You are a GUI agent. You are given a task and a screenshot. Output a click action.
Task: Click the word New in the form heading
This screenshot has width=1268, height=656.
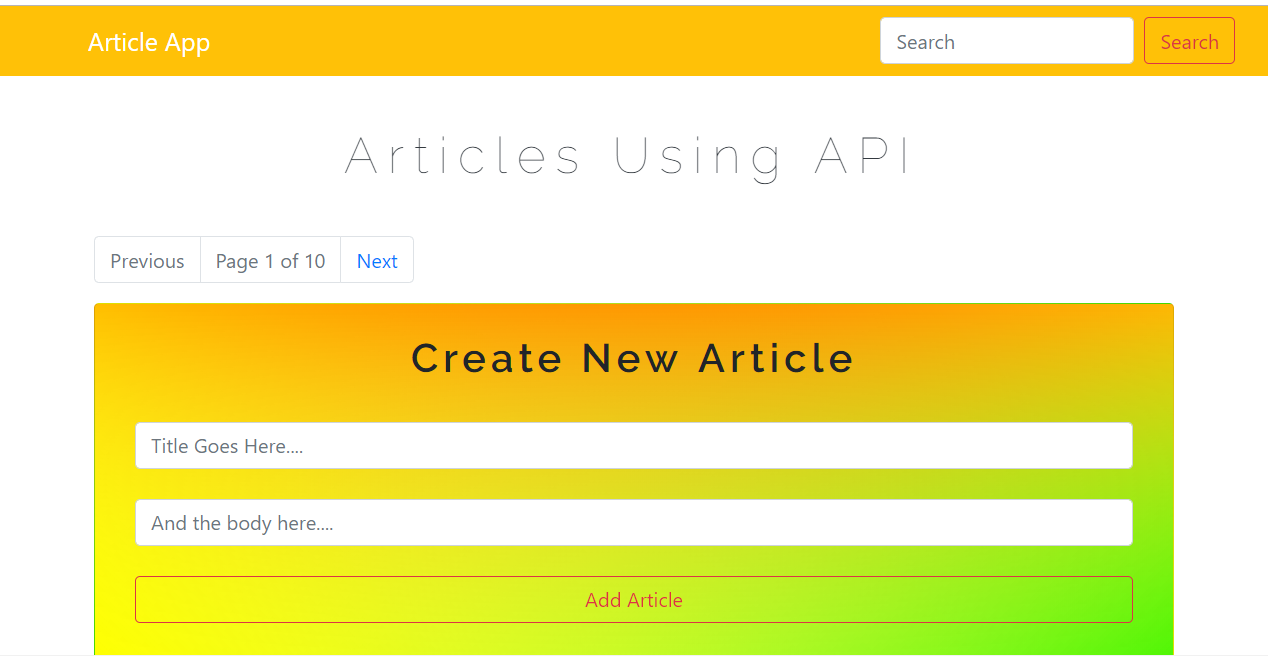pyautogui.click(x=631, y=358)
